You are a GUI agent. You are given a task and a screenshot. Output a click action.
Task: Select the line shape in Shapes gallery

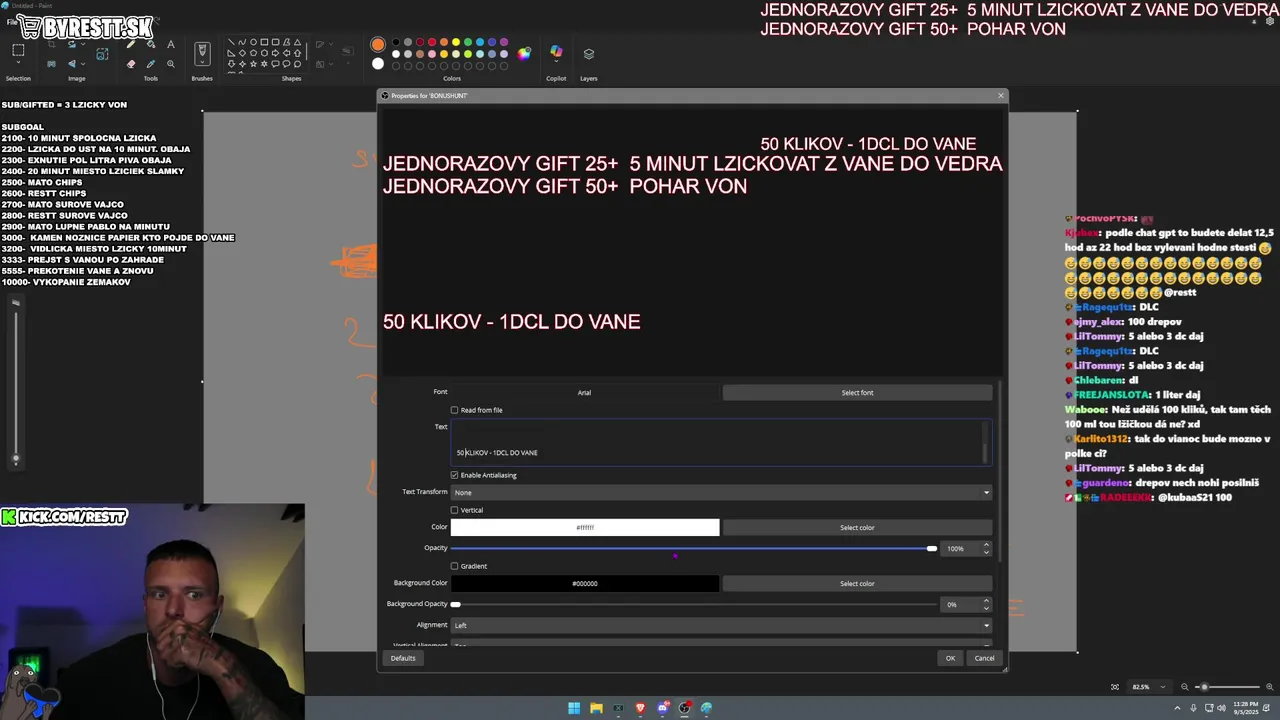232,42
